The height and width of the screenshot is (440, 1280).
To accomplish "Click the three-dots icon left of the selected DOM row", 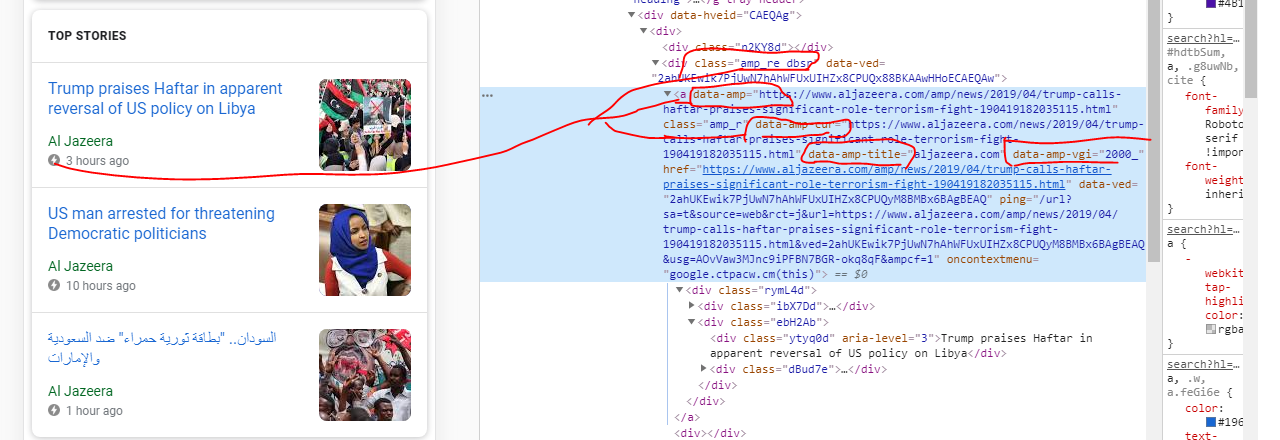I will pos(487,95).
